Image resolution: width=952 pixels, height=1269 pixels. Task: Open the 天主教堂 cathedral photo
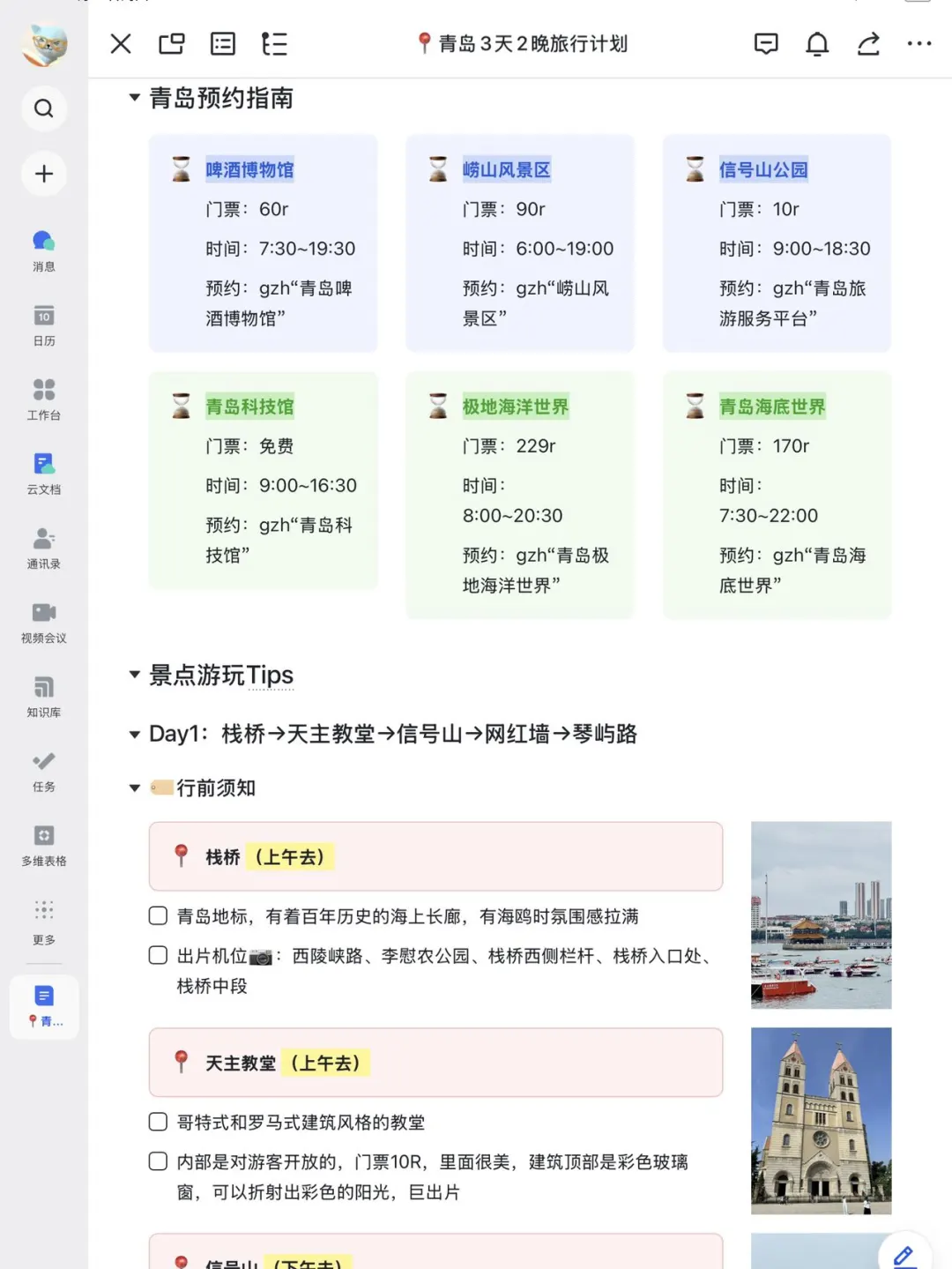pyautogui.click(x=821, y=1121)
